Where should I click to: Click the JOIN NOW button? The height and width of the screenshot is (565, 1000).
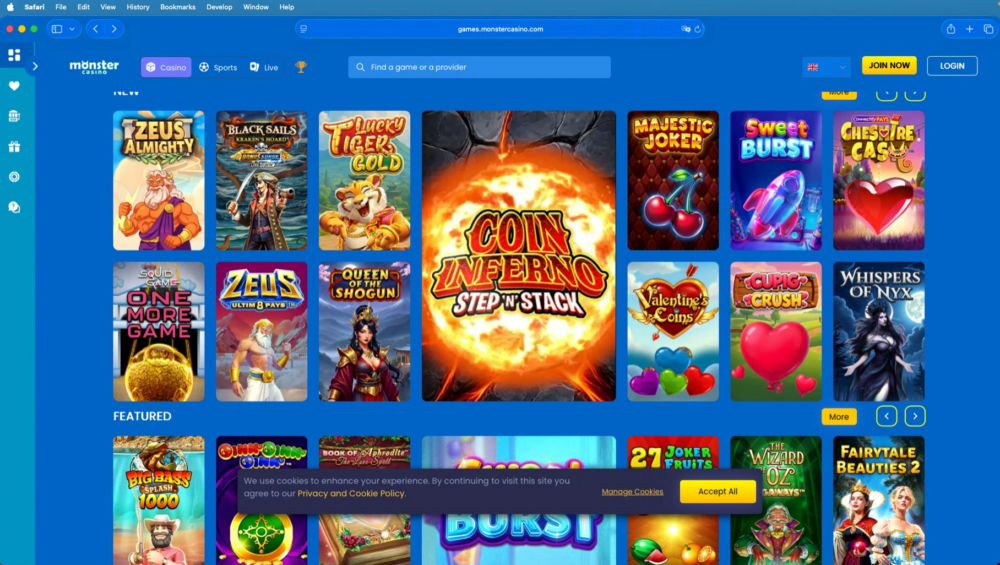[889, 66]
